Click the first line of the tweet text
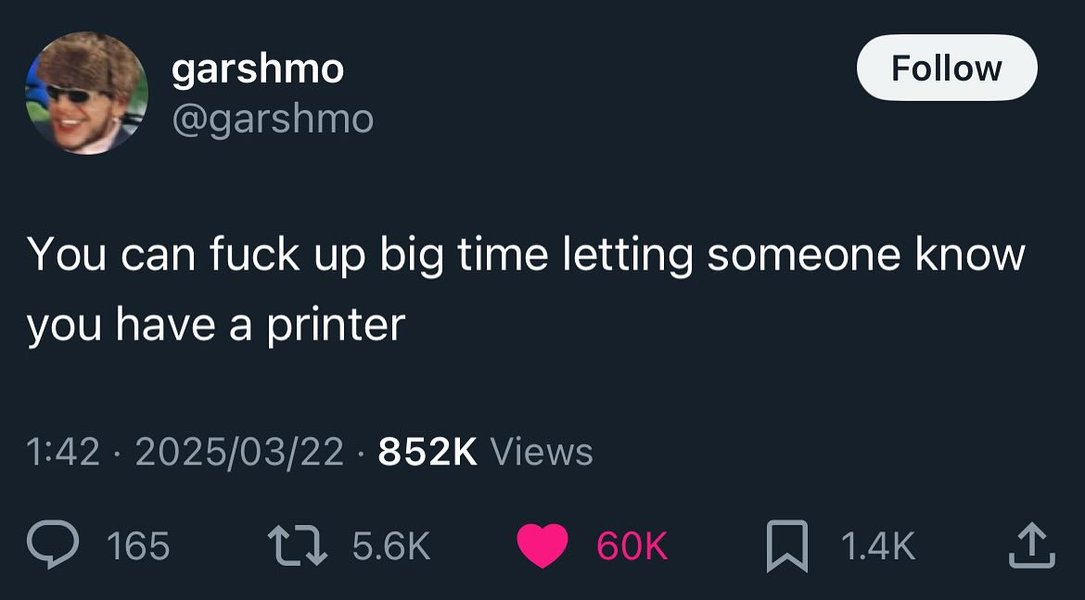 click(x=526, y=255)
